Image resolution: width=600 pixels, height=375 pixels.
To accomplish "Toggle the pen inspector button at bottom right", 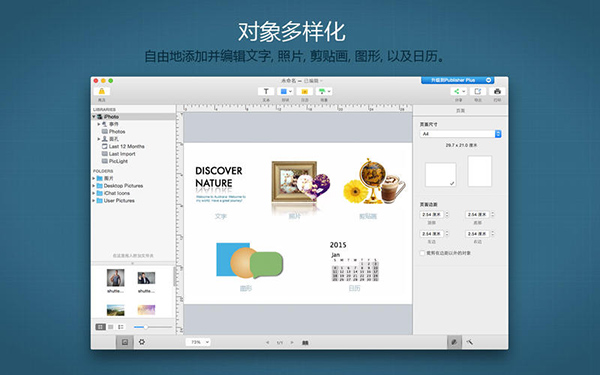I will point(454,342).
